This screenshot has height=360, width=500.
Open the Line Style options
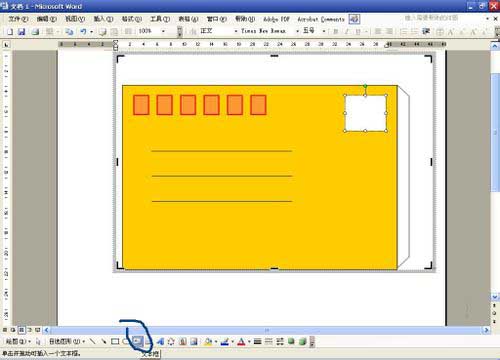(257, 341)
